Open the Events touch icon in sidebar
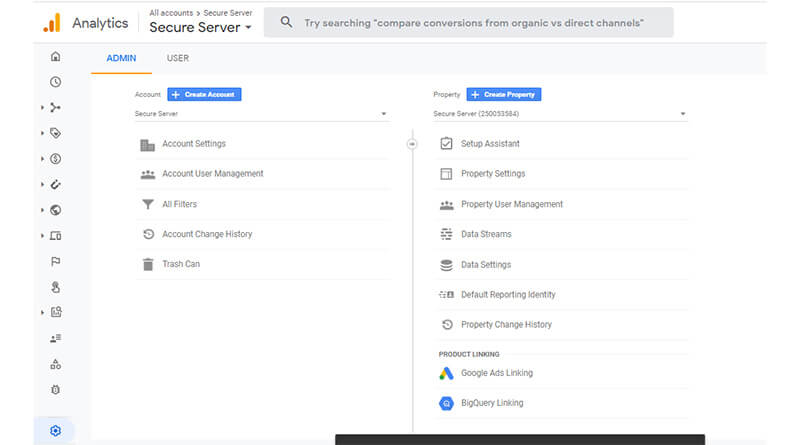Viewport: 800px width, 445px height. tap(56, 287)
